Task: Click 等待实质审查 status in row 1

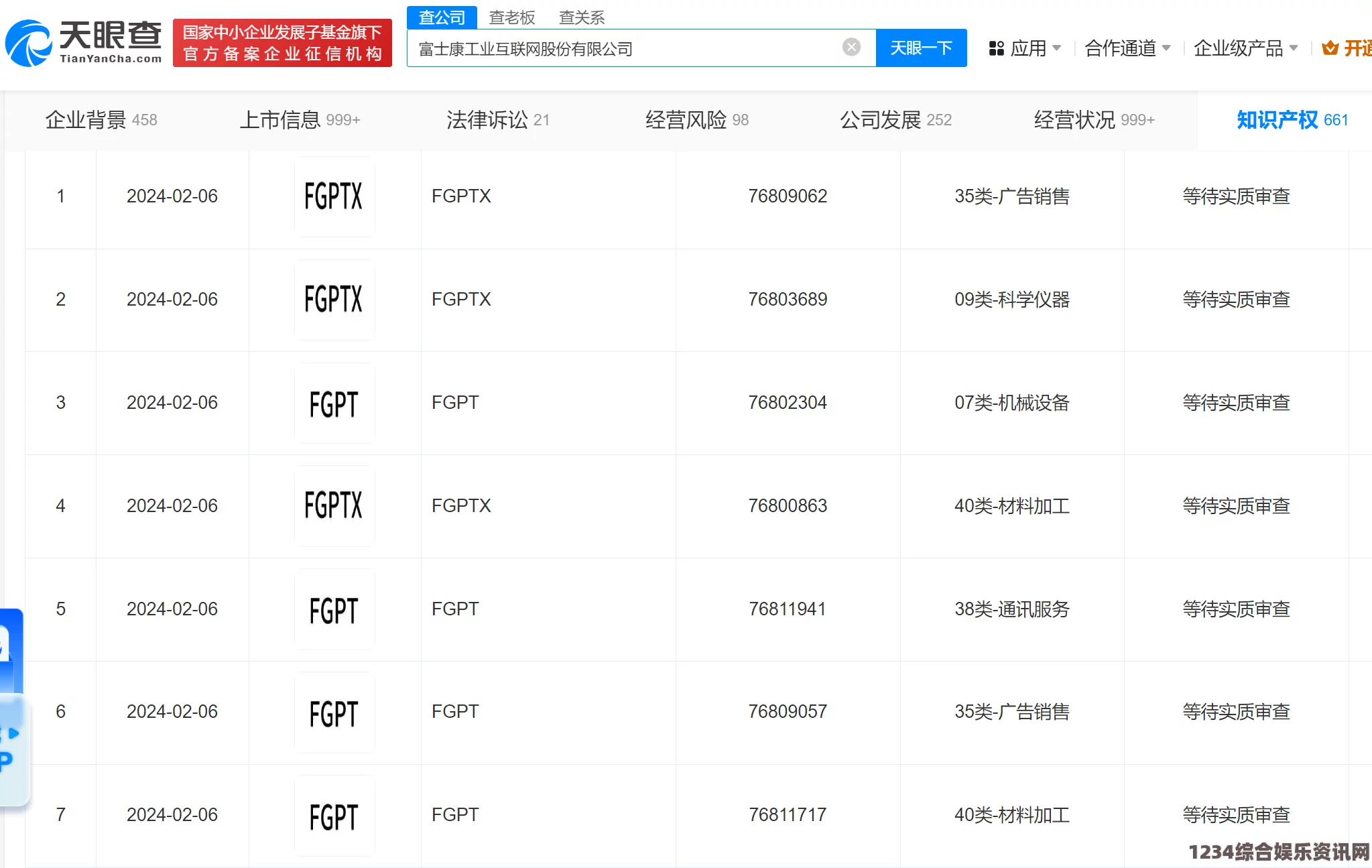Action: [x=1237, y=196]
